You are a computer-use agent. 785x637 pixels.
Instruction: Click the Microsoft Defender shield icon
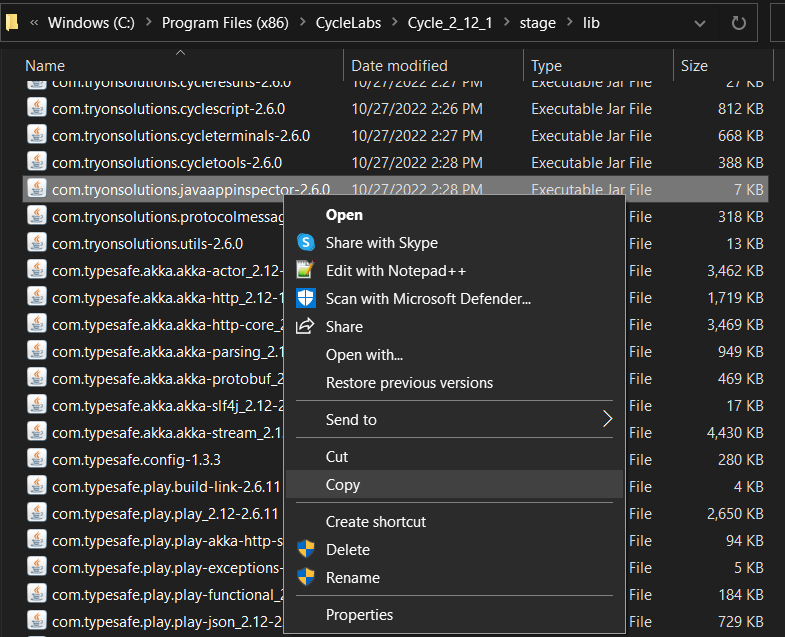coord(305,298)
